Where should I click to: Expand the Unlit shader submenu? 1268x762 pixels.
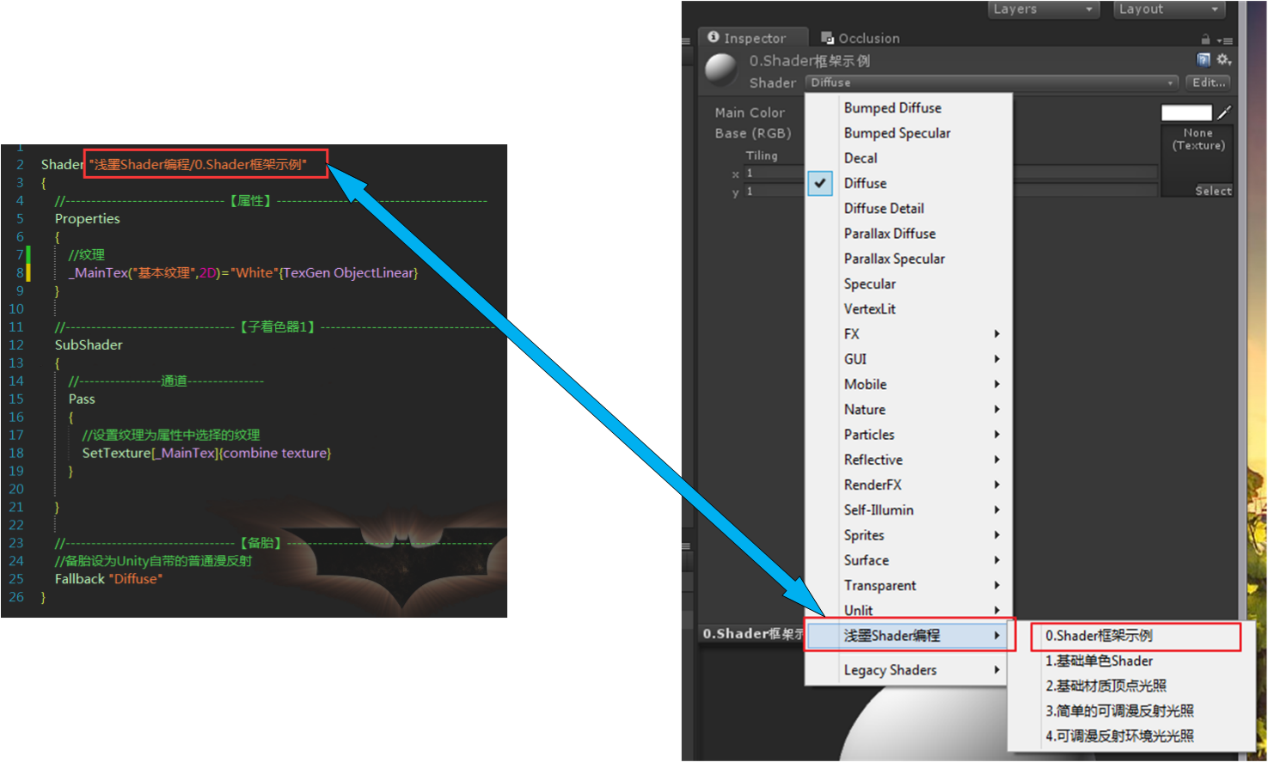click(x=909, y=610)
